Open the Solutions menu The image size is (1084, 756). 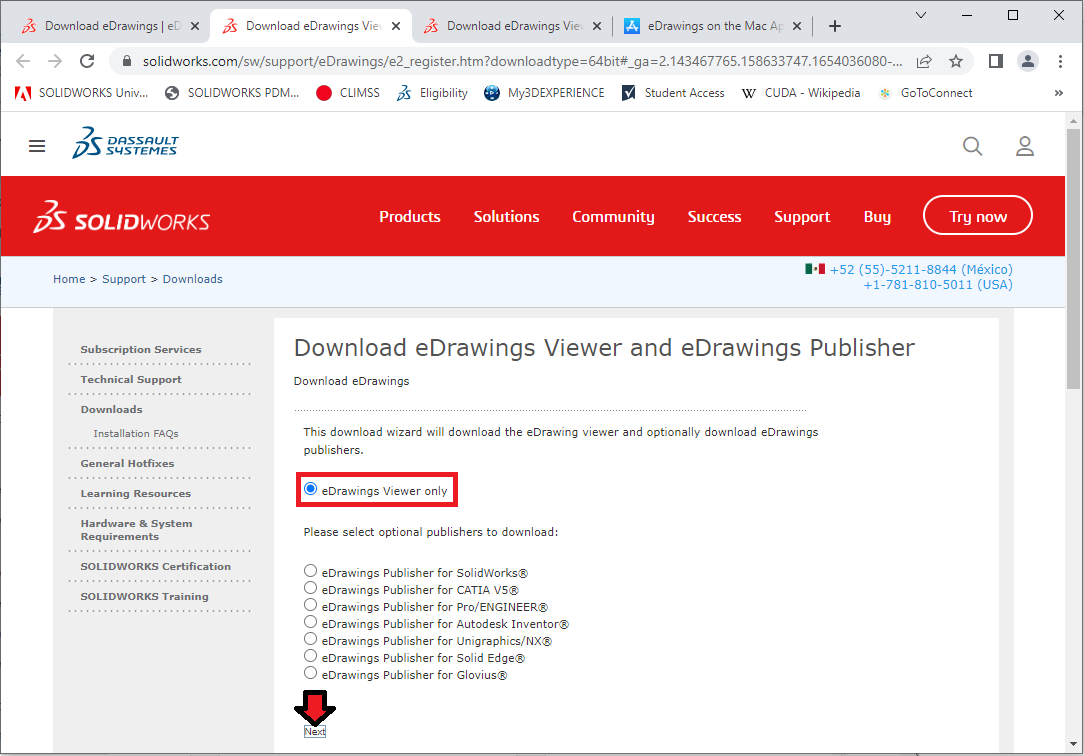pyautogui.click(x=507, y=217)
